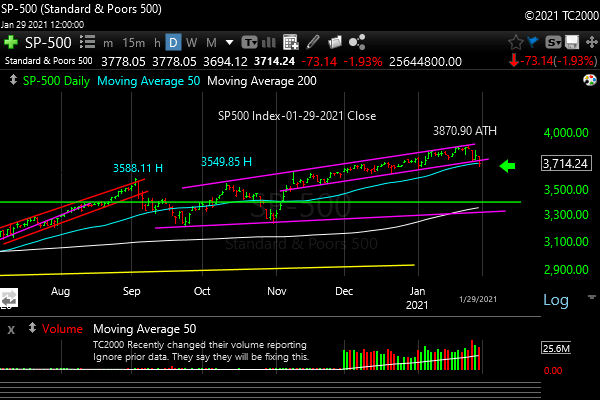The image size is (600, 400).
Task: Click the Moving Average 200 label
Action: pos(252,79)
